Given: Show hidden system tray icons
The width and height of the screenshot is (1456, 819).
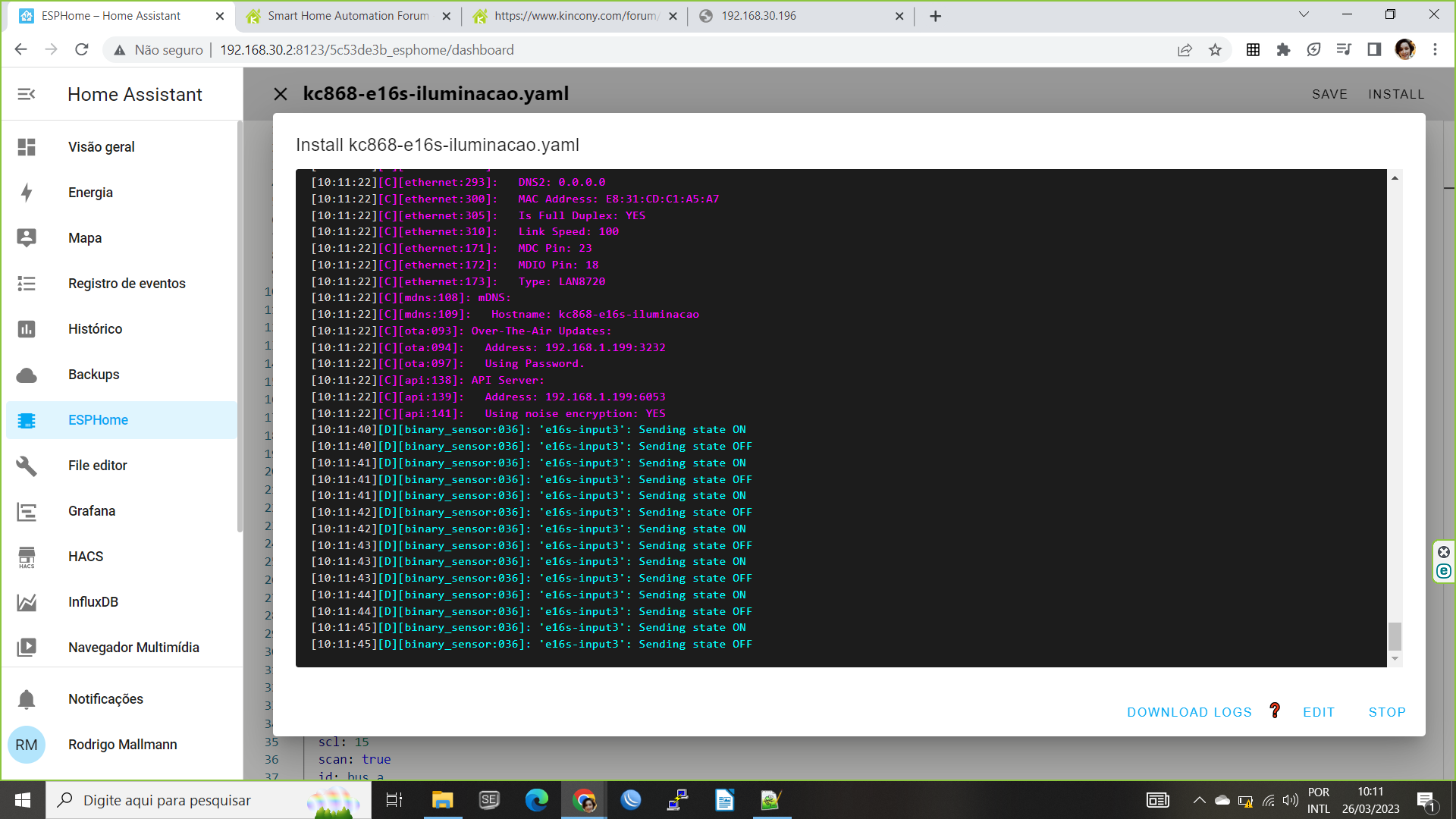Looking at the screenshot, I should click(1199, 800).
